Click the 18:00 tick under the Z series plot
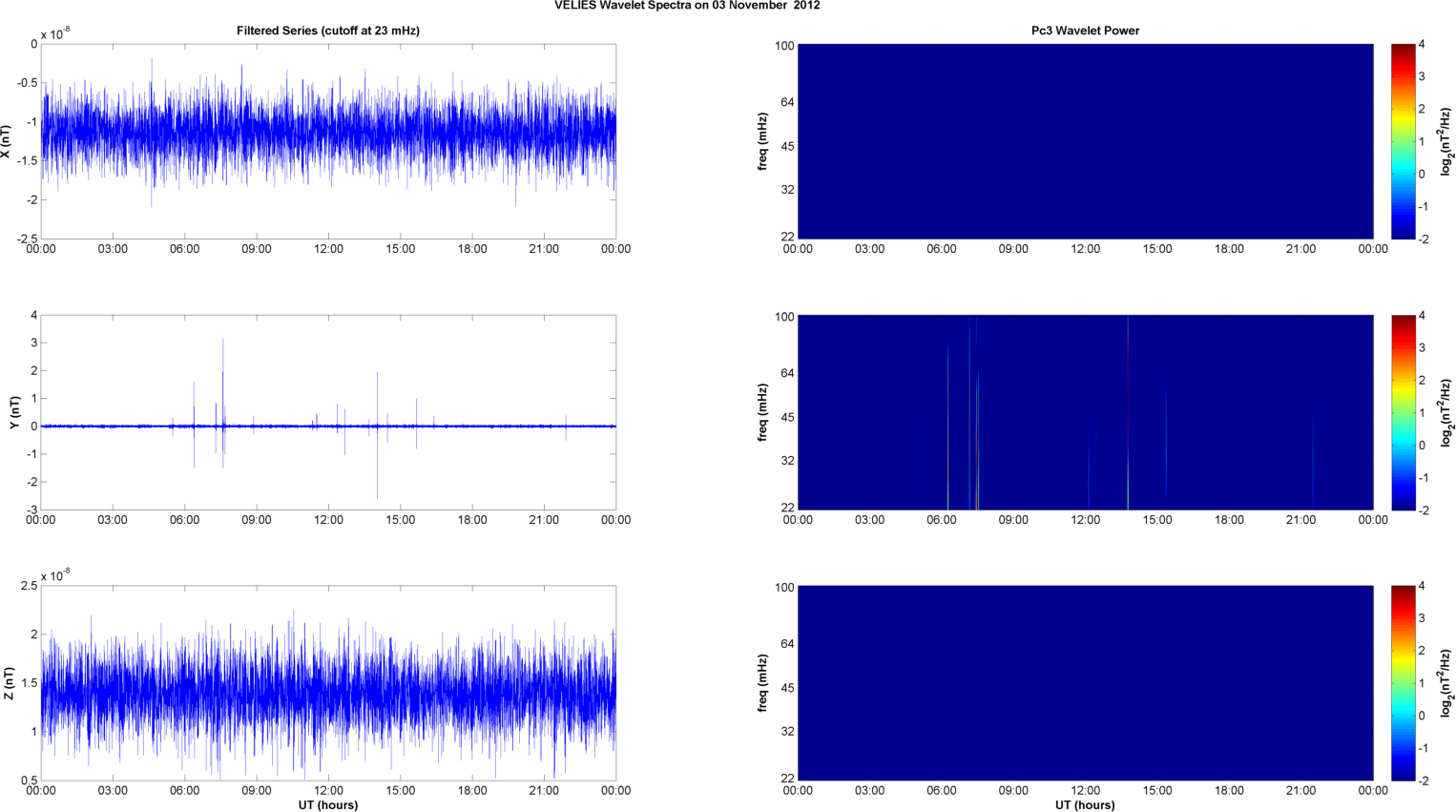This screenshot has width=1456, height=812. pos(472,790)
